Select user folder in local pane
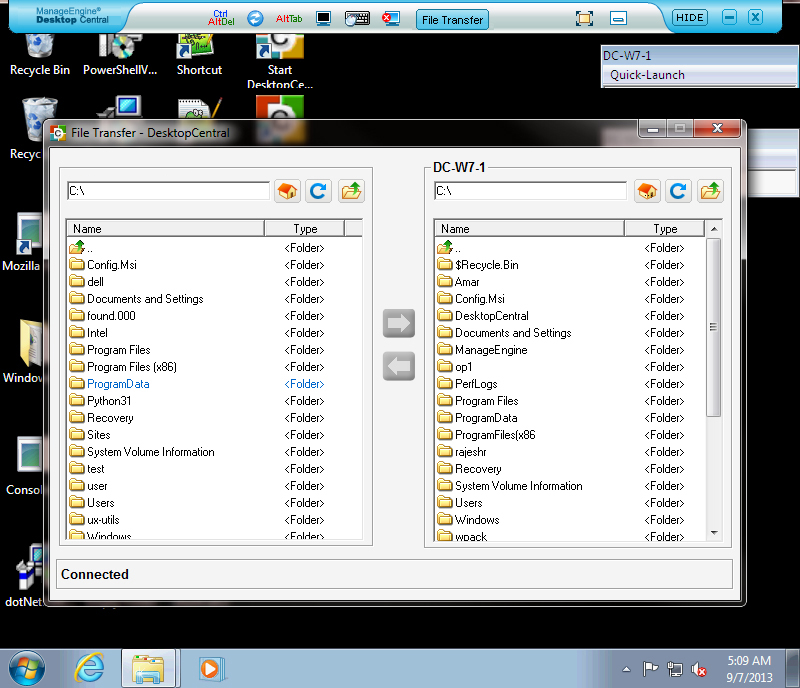Image resolution: width=800 pixels, height=688 pixels. (215, 486)
